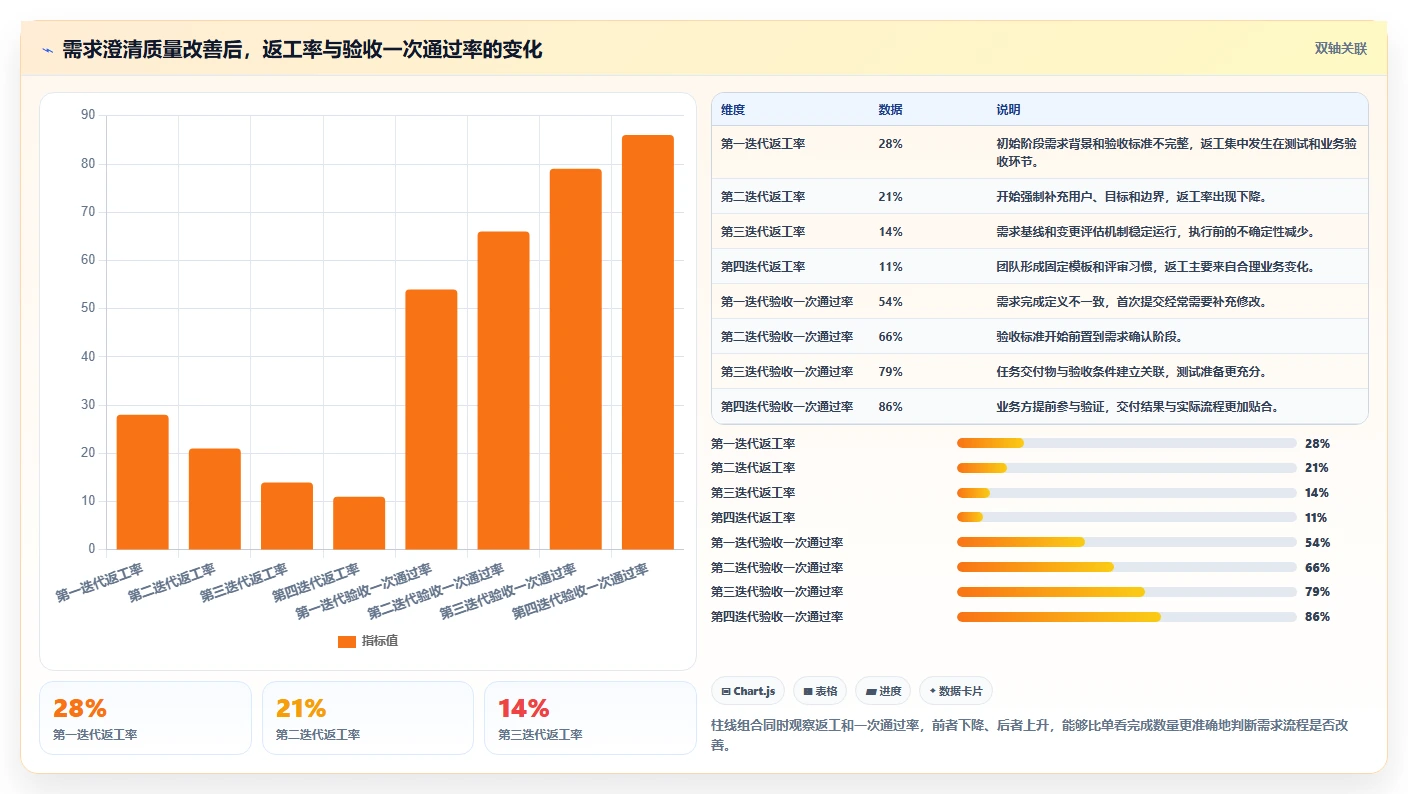Click the 第二迭代返工率 progress bar showing 21%
This screenshot has height=794, width=1408.
pyautogui.click(x=1127, y=468)
